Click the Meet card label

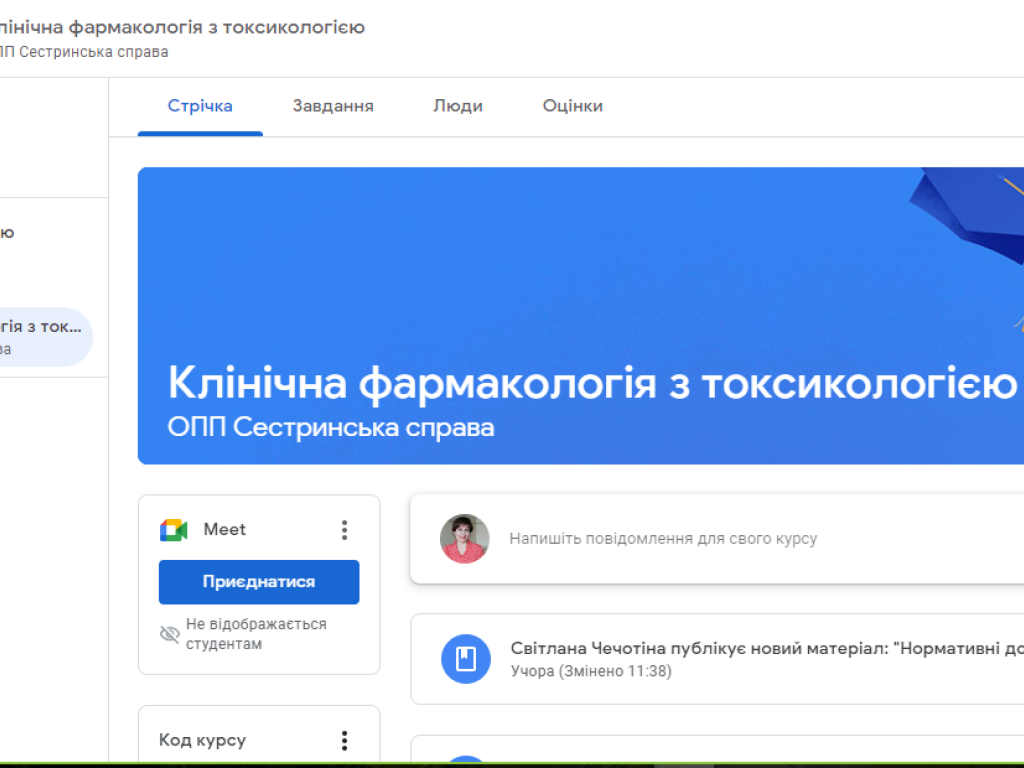[225, 530]
